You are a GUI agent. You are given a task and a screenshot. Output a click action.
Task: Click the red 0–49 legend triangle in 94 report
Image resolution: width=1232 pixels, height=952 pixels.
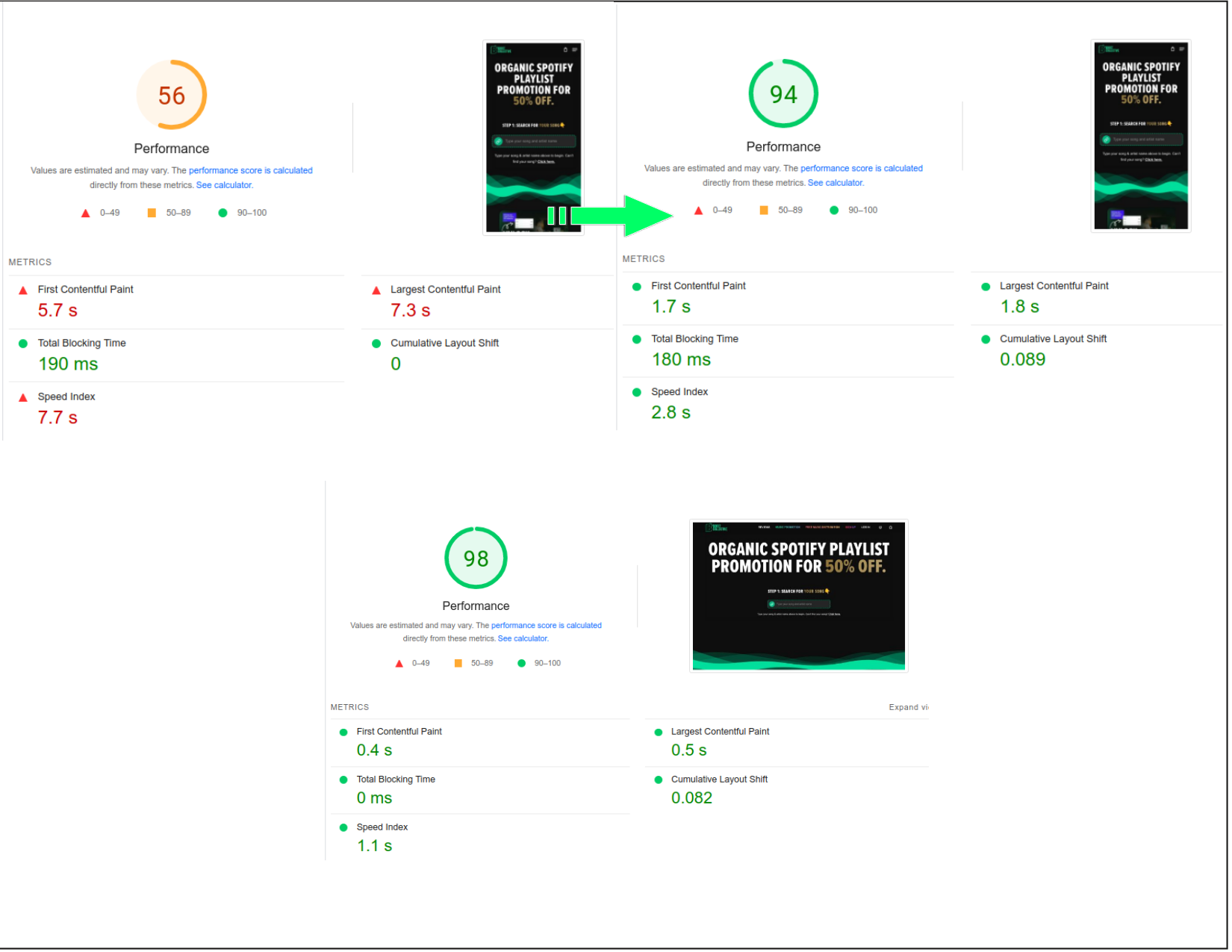click(x=698, y=211)
